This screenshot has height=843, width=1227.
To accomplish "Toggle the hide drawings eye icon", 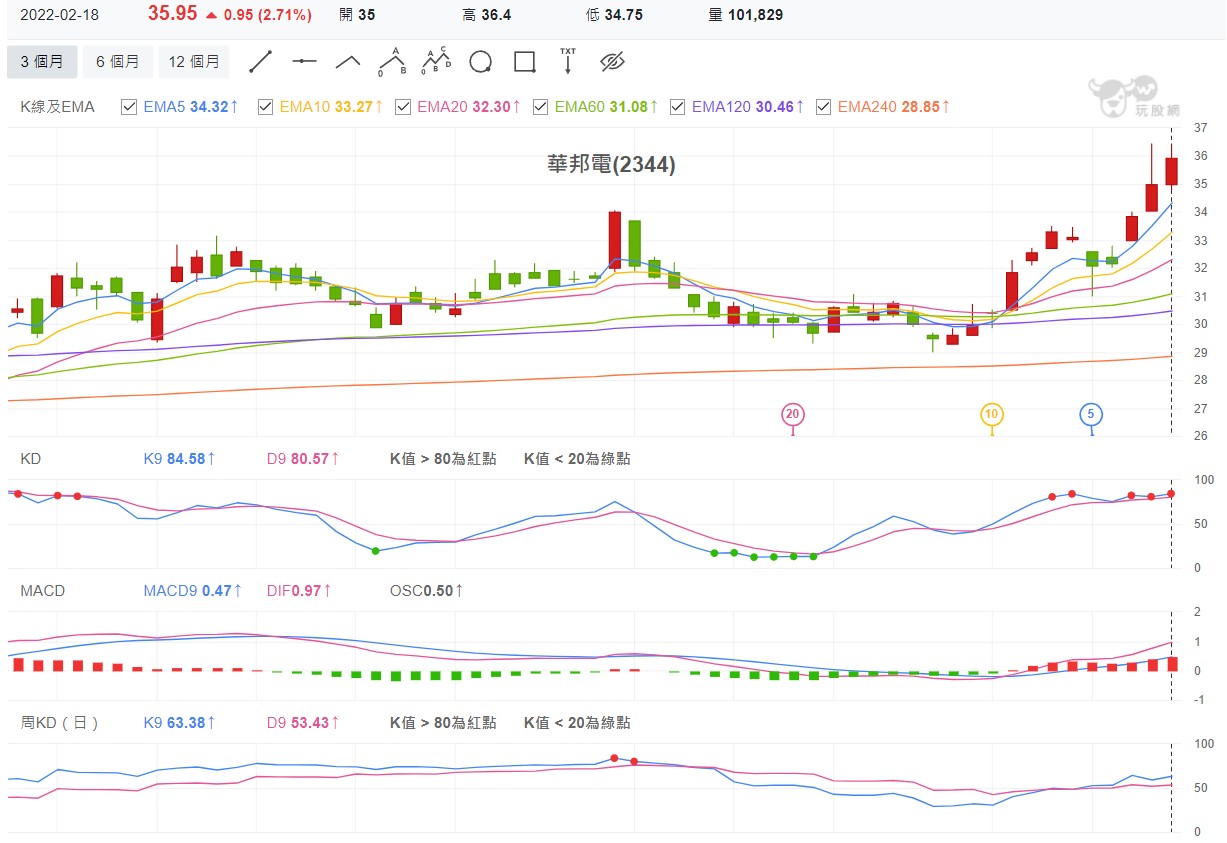I will click(x=612, y=62).
